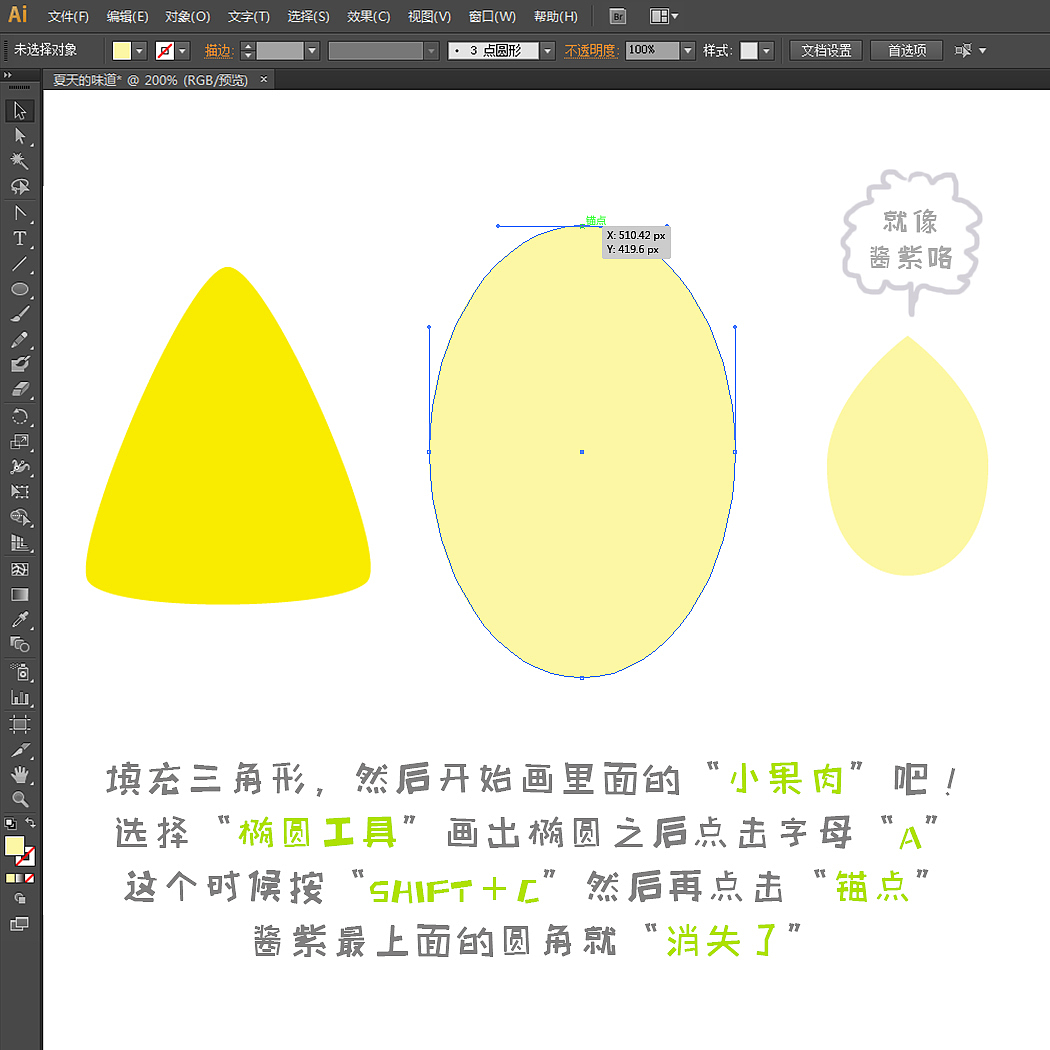
Task: Close the 夏天的味道 document tab
Action: click(264, 79)
